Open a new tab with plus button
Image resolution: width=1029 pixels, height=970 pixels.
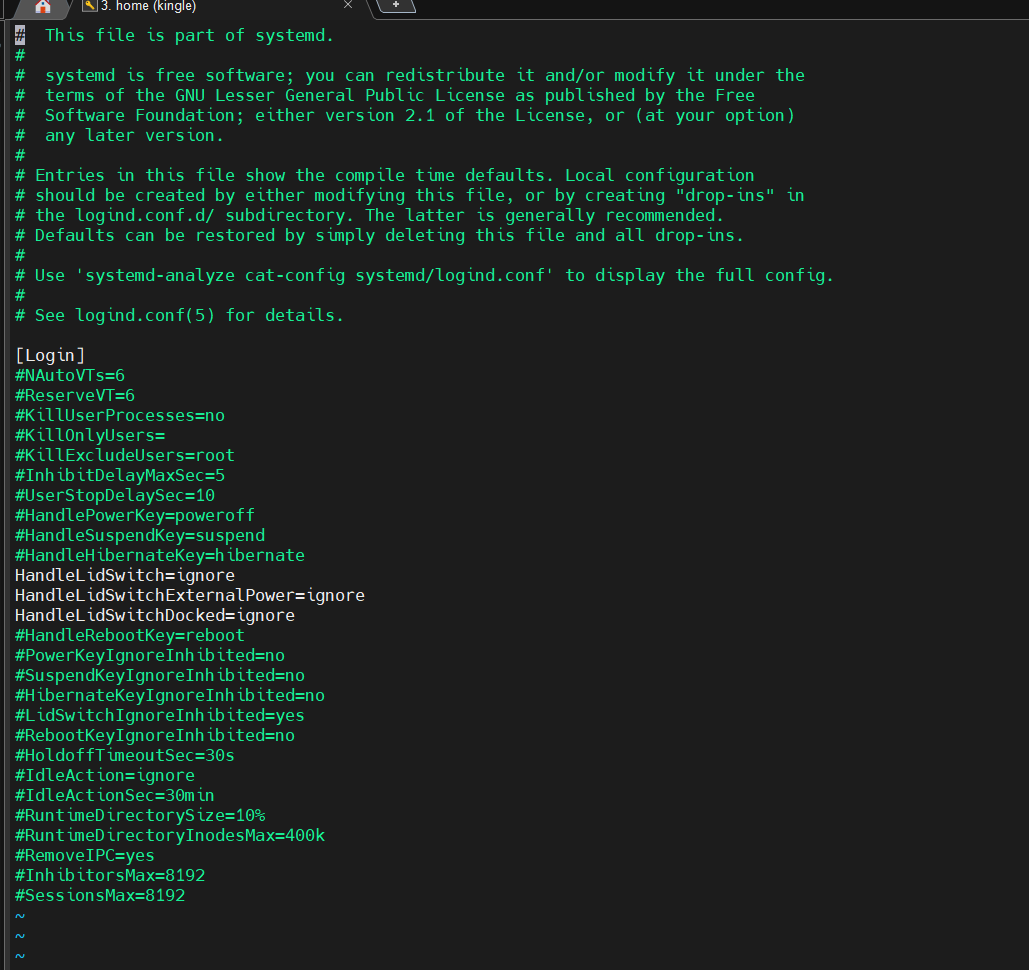(x=396, y=5)
